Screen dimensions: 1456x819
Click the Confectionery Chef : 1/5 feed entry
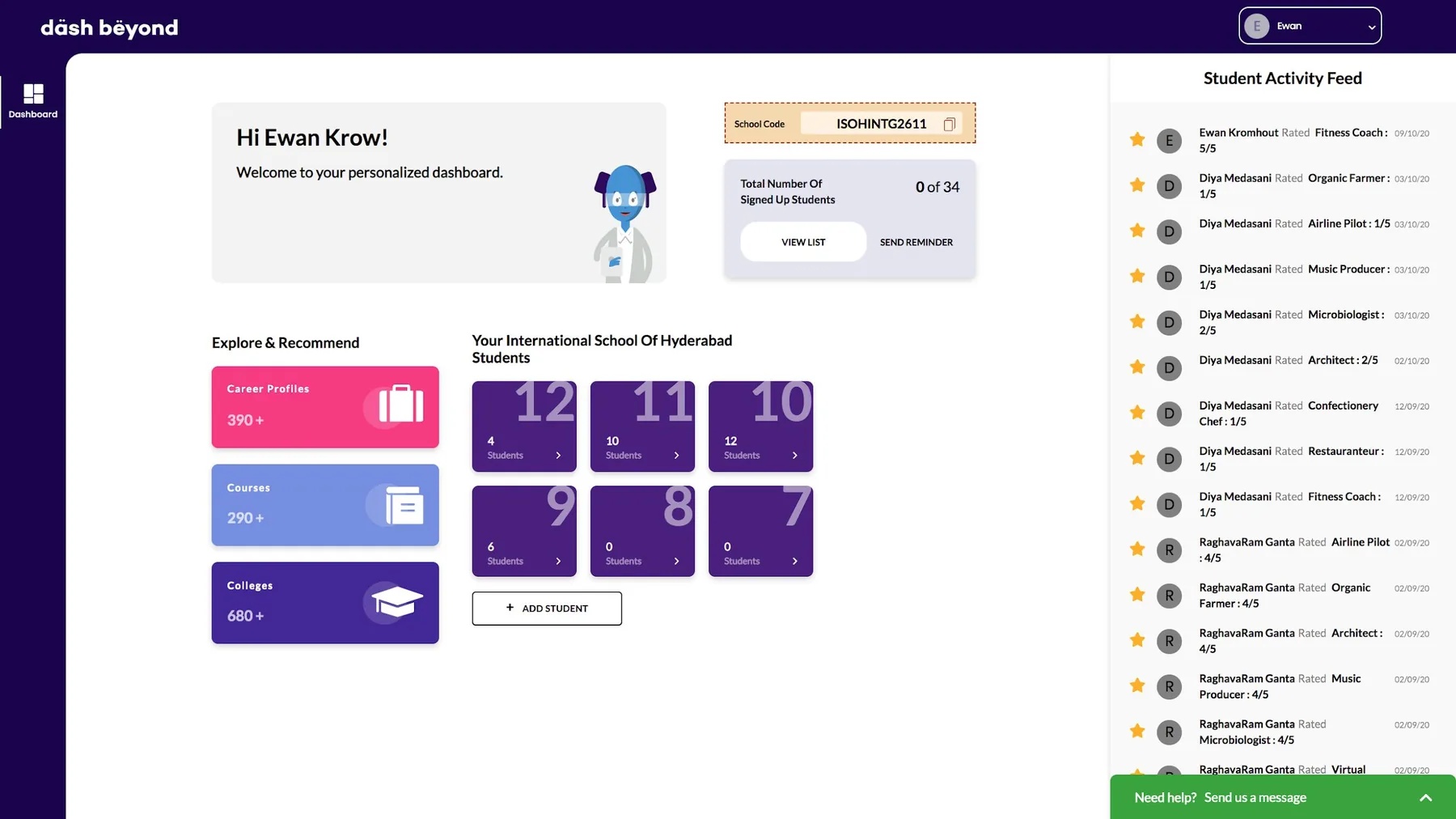coord(1282,414)
